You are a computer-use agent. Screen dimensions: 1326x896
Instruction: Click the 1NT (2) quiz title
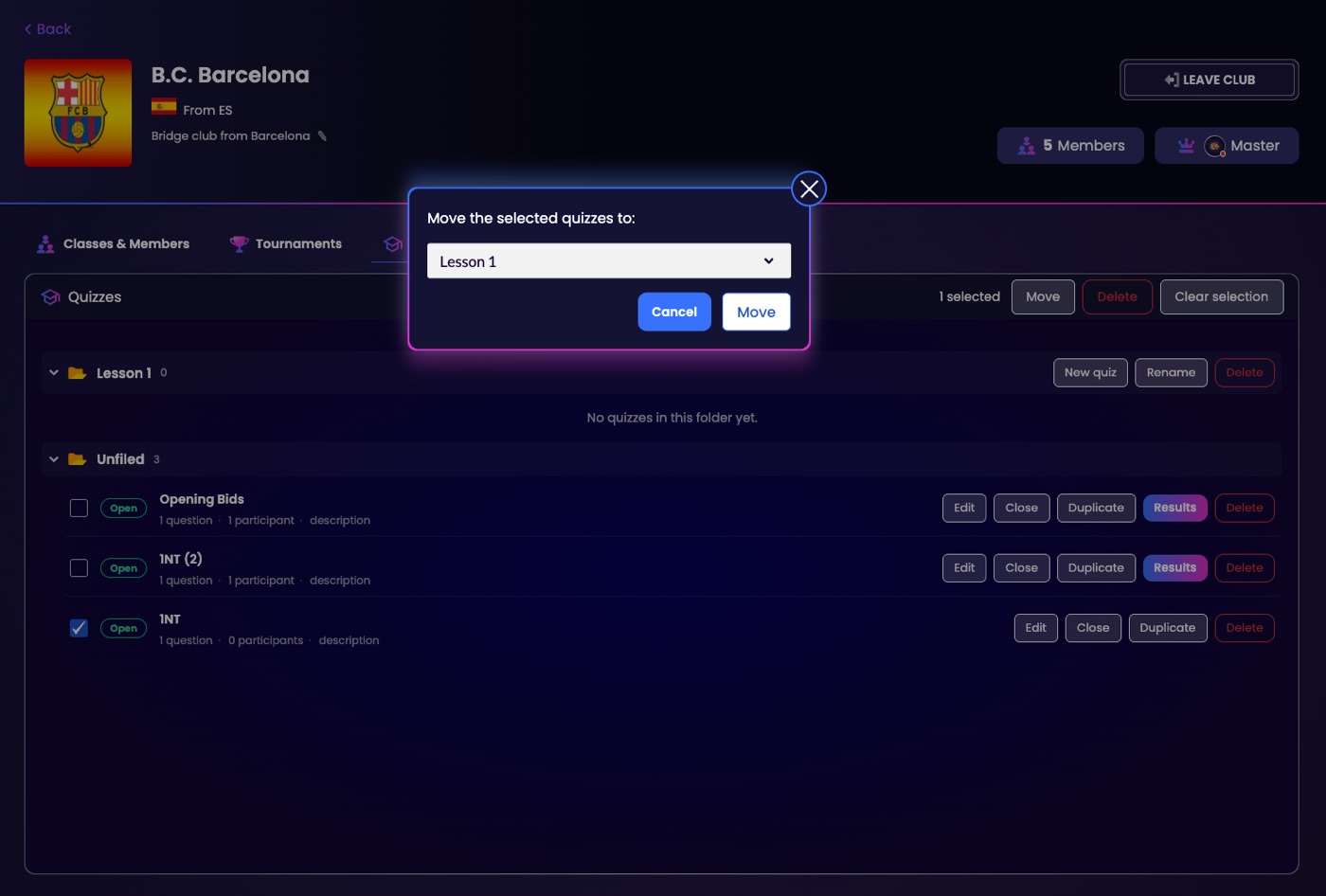(x=181, y=559)
